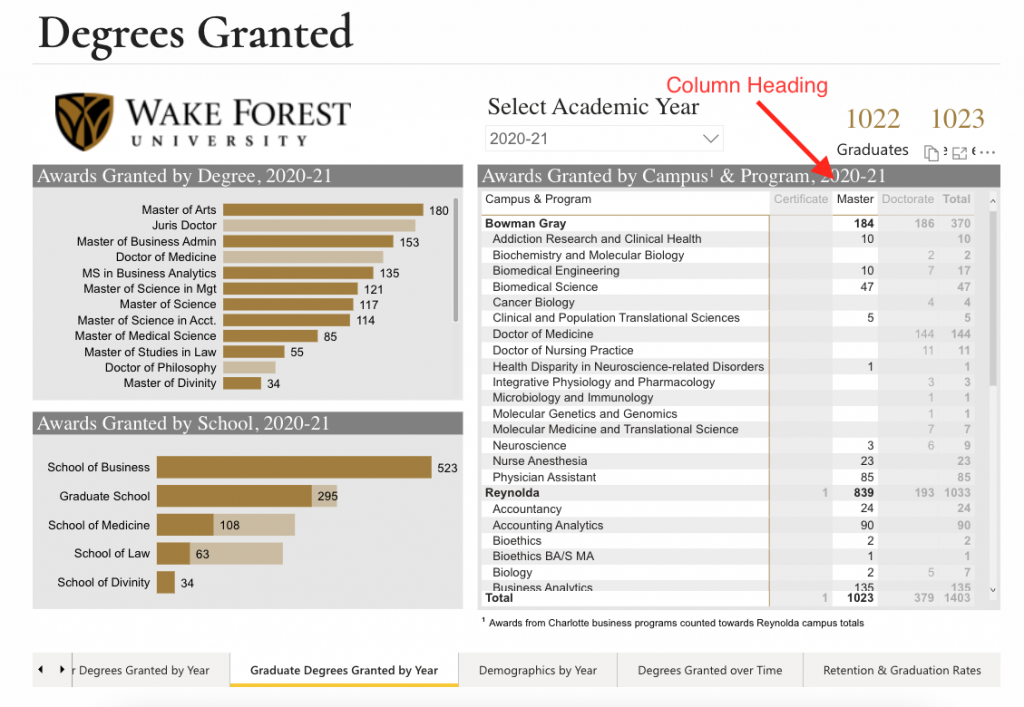Click the Molecular Genetics and Genomics row
Viewport: 1024px width, 707px height.
click(728, 413)
